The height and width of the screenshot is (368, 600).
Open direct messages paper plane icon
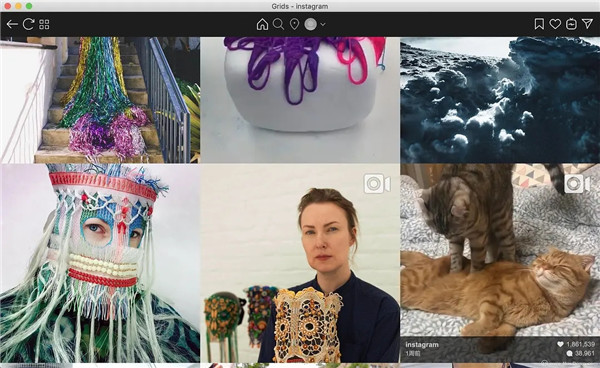point(587,24)
